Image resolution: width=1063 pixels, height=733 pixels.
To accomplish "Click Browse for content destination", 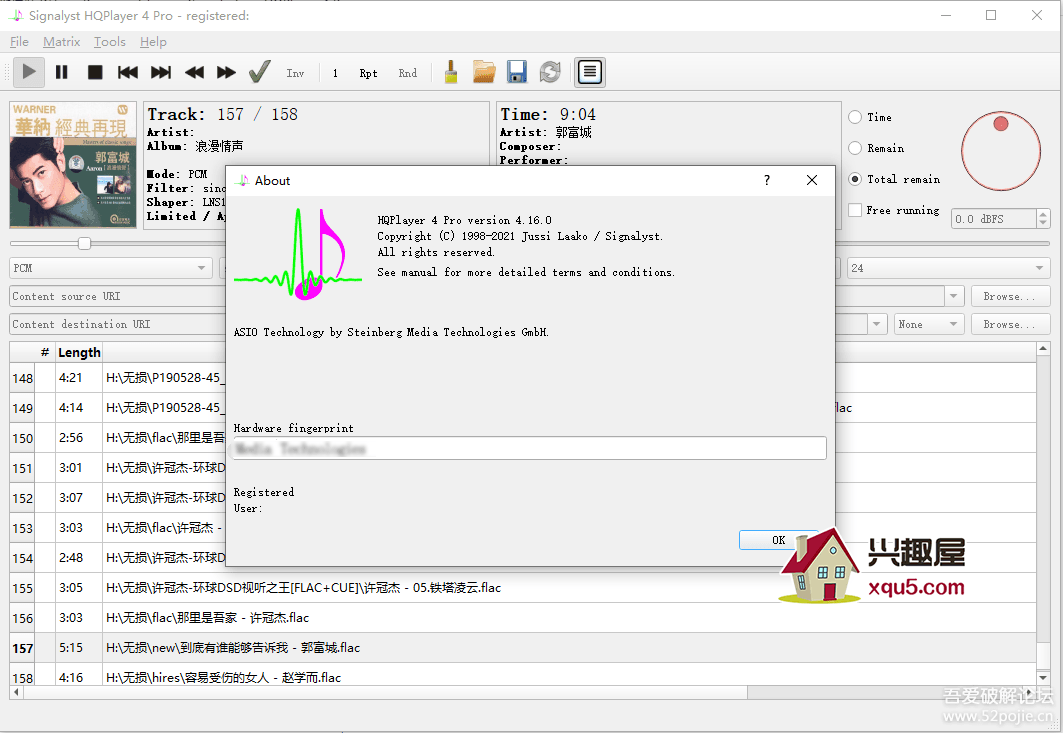I will coord(1010,324).
